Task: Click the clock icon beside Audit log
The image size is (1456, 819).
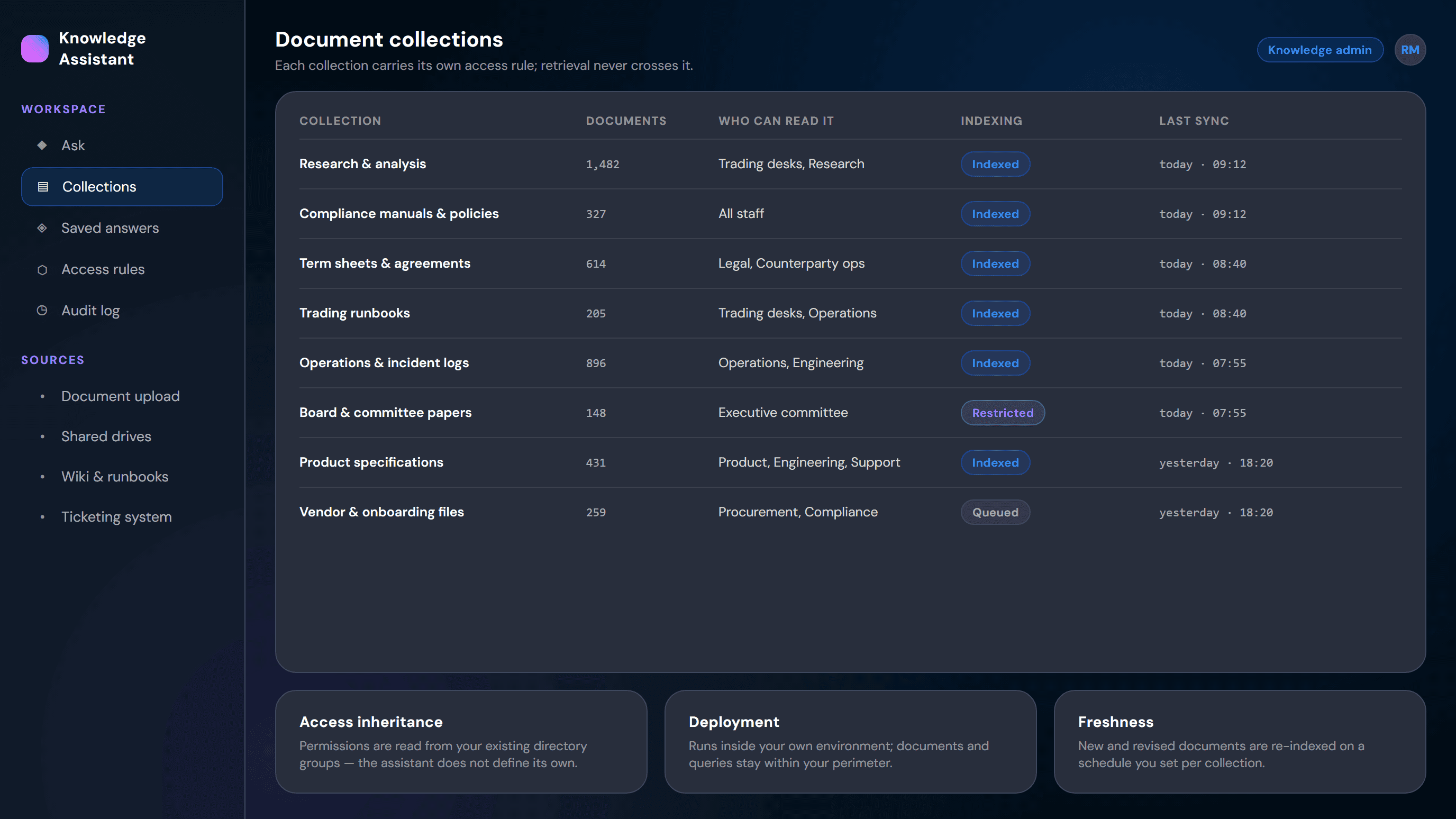Action: pos(42,311)
